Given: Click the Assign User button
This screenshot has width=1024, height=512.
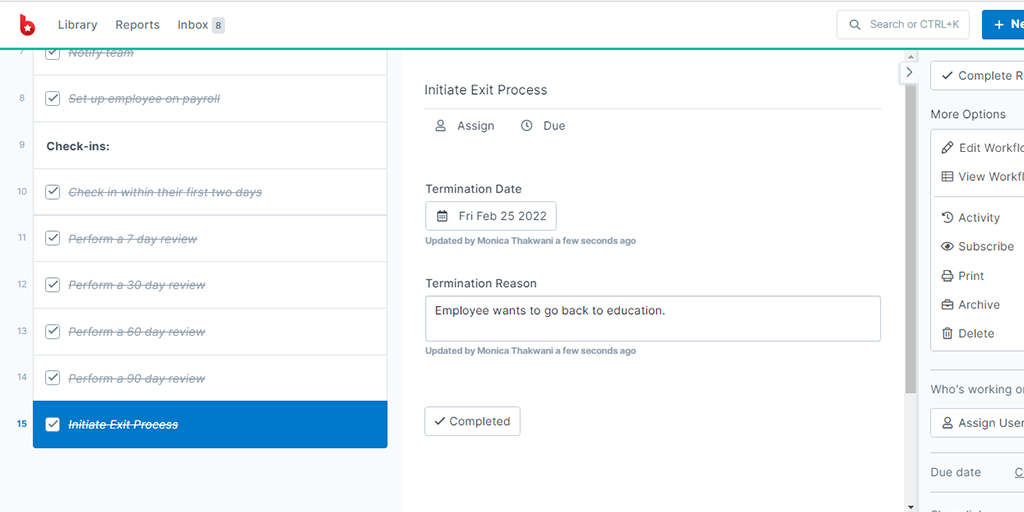Looking at the screenshot, I should point(978,423).
